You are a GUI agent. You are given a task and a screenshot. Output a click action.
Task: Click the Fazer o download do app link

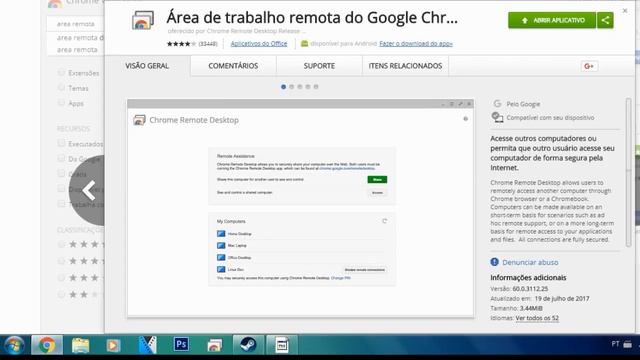pyautogui.click(x=416, y=43)
